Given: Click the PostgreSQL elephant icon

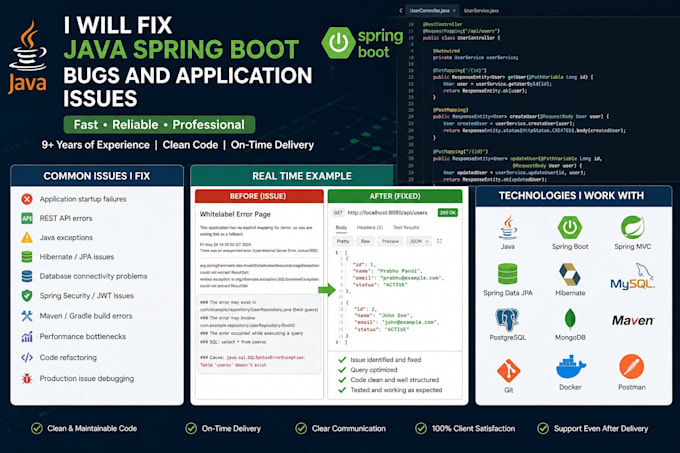Looking at the screenshot, I should [507, 320].
